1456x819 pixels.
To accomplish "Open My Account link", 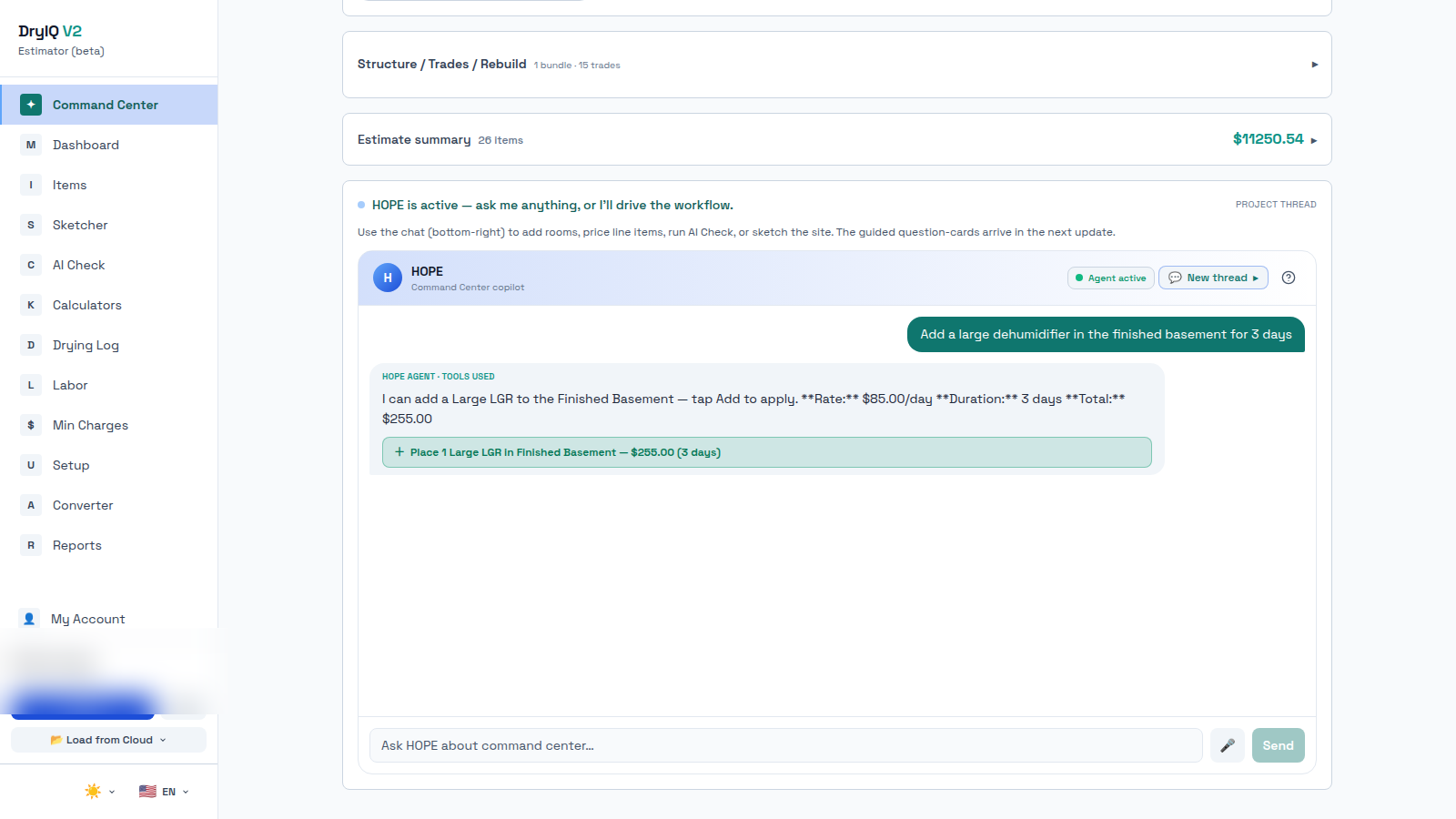I will tap(88, 619).
